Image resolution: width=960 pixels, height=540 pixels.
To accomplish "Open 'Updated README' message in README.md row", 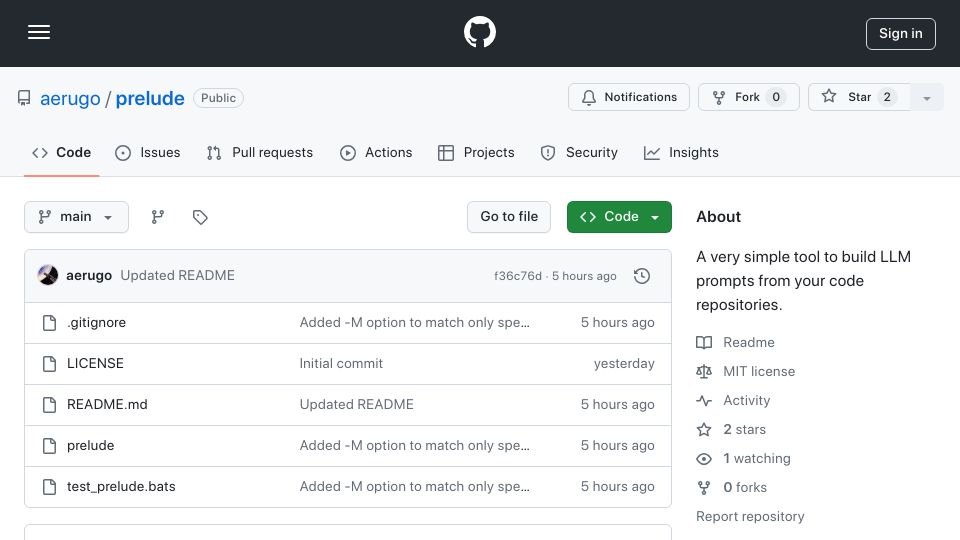I will tap(356, 405).
